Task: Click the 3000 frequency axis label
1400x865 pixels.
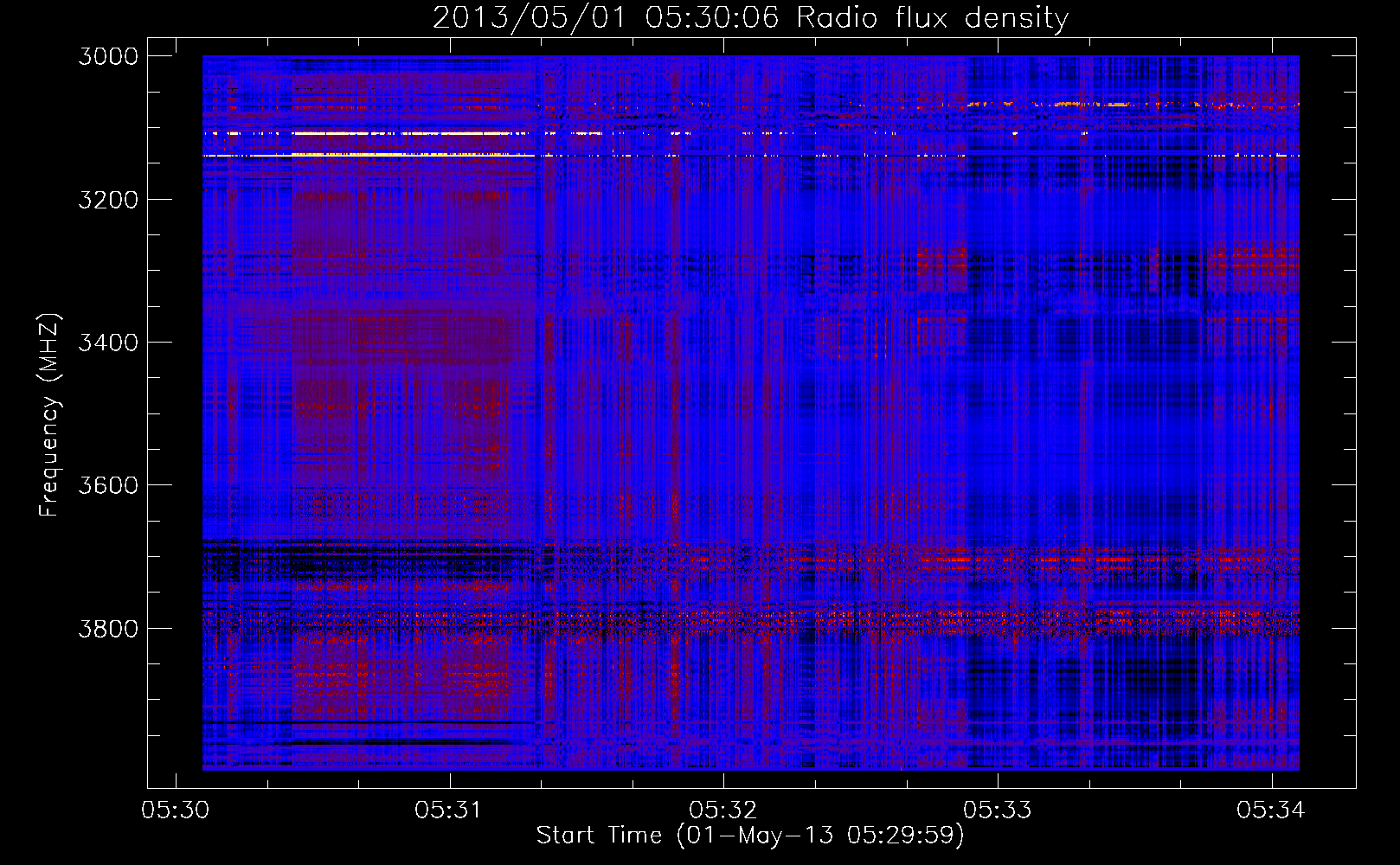Action: (108, 56)
